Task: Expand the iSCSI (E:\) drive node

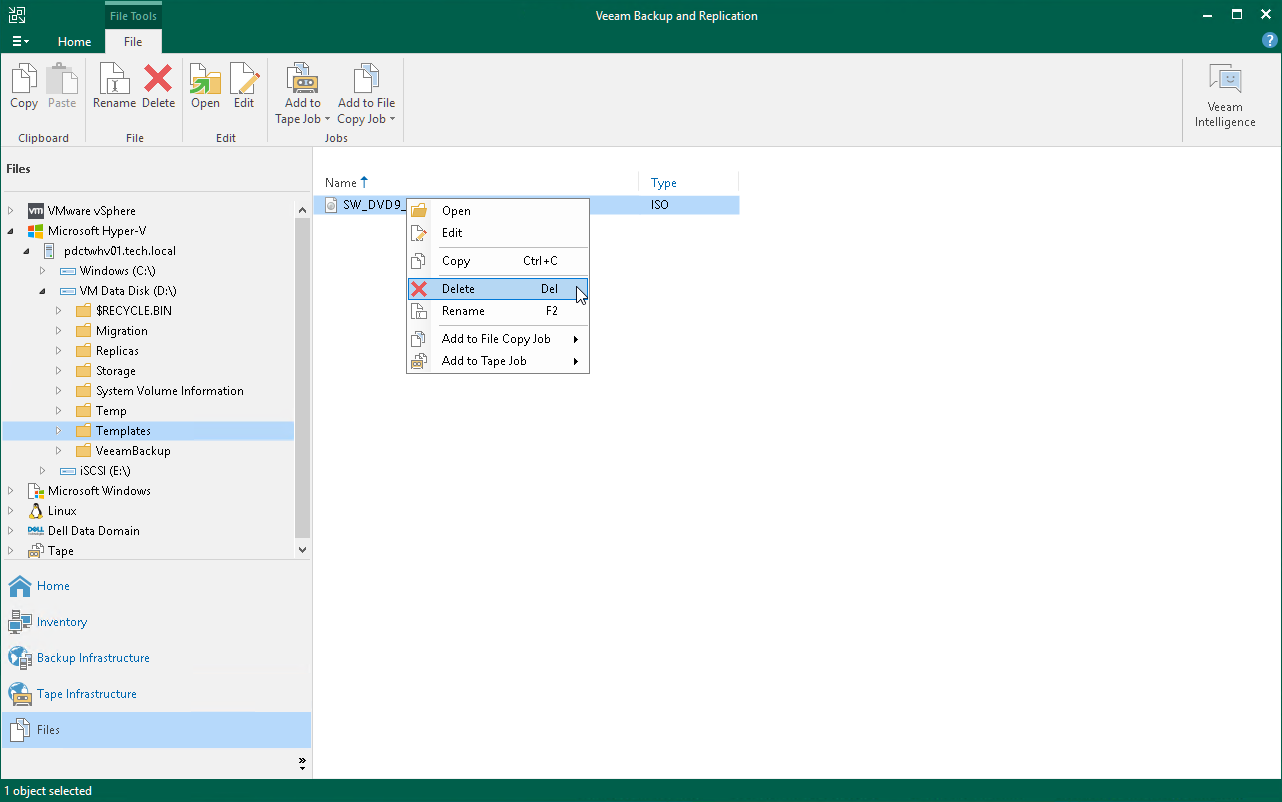Action: coord(43,471)
